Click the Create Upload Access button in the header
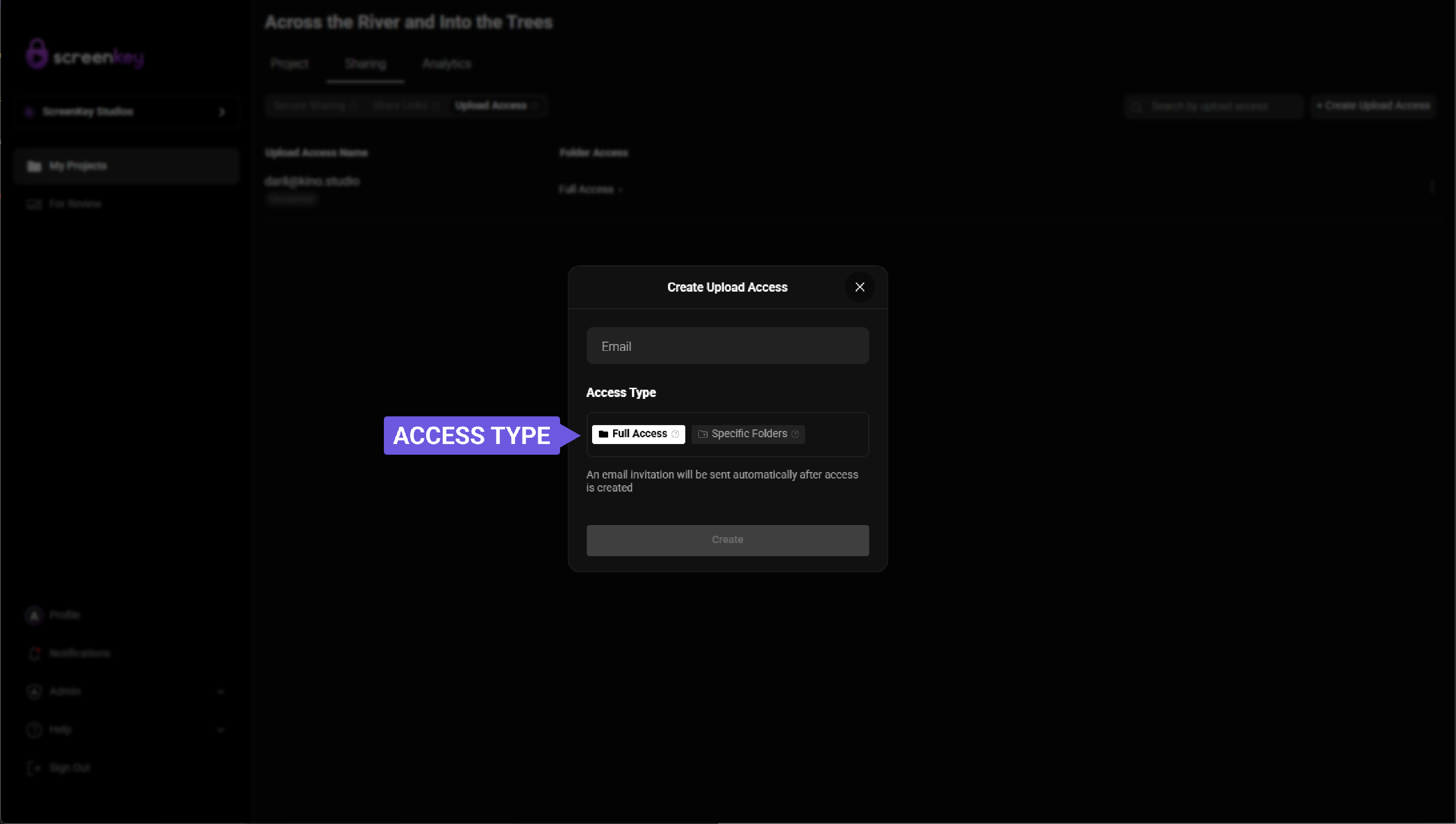The image size is (1456, 824). click(1373, 106)
